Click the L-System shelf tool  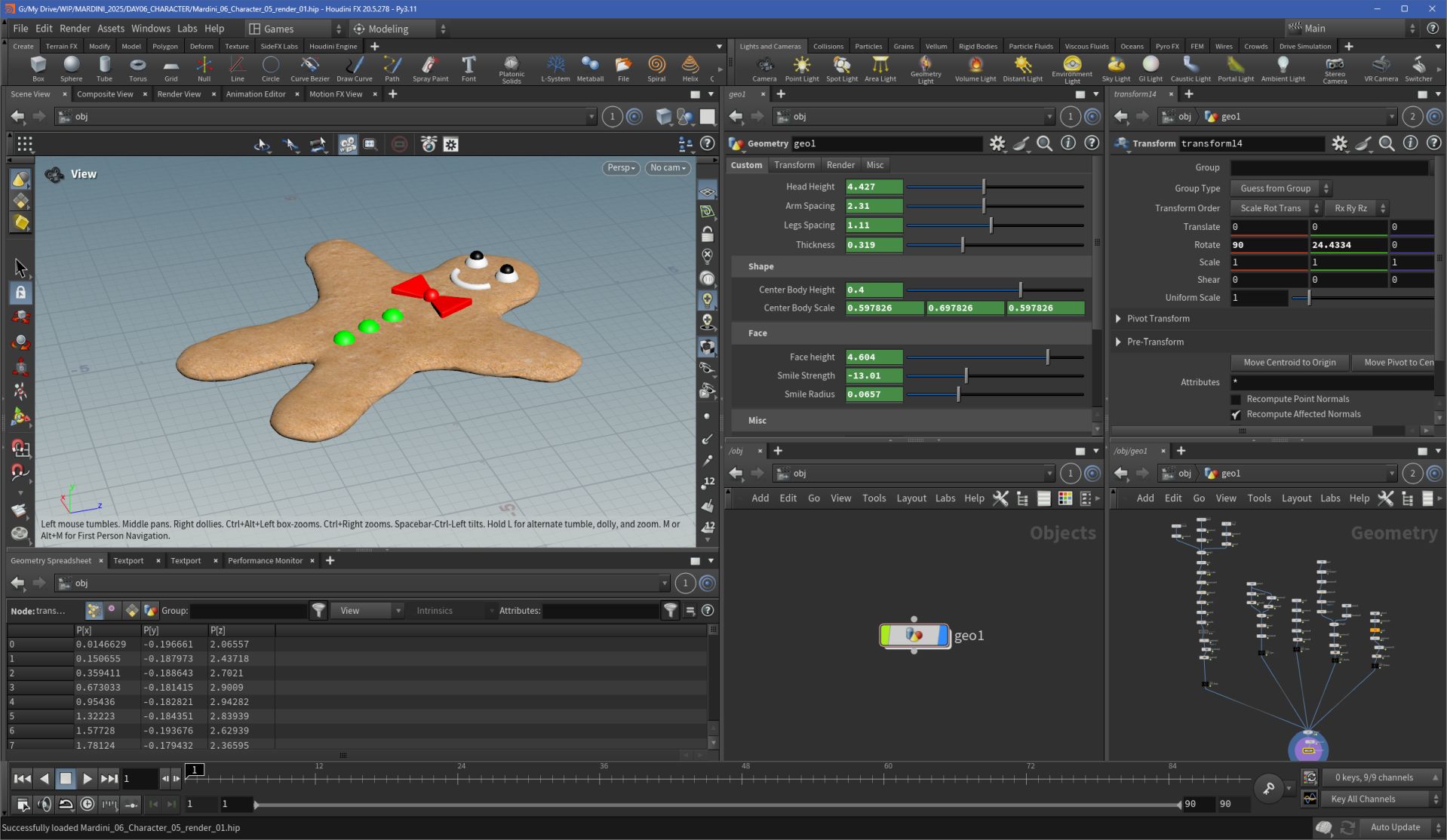tap(555, 68)
